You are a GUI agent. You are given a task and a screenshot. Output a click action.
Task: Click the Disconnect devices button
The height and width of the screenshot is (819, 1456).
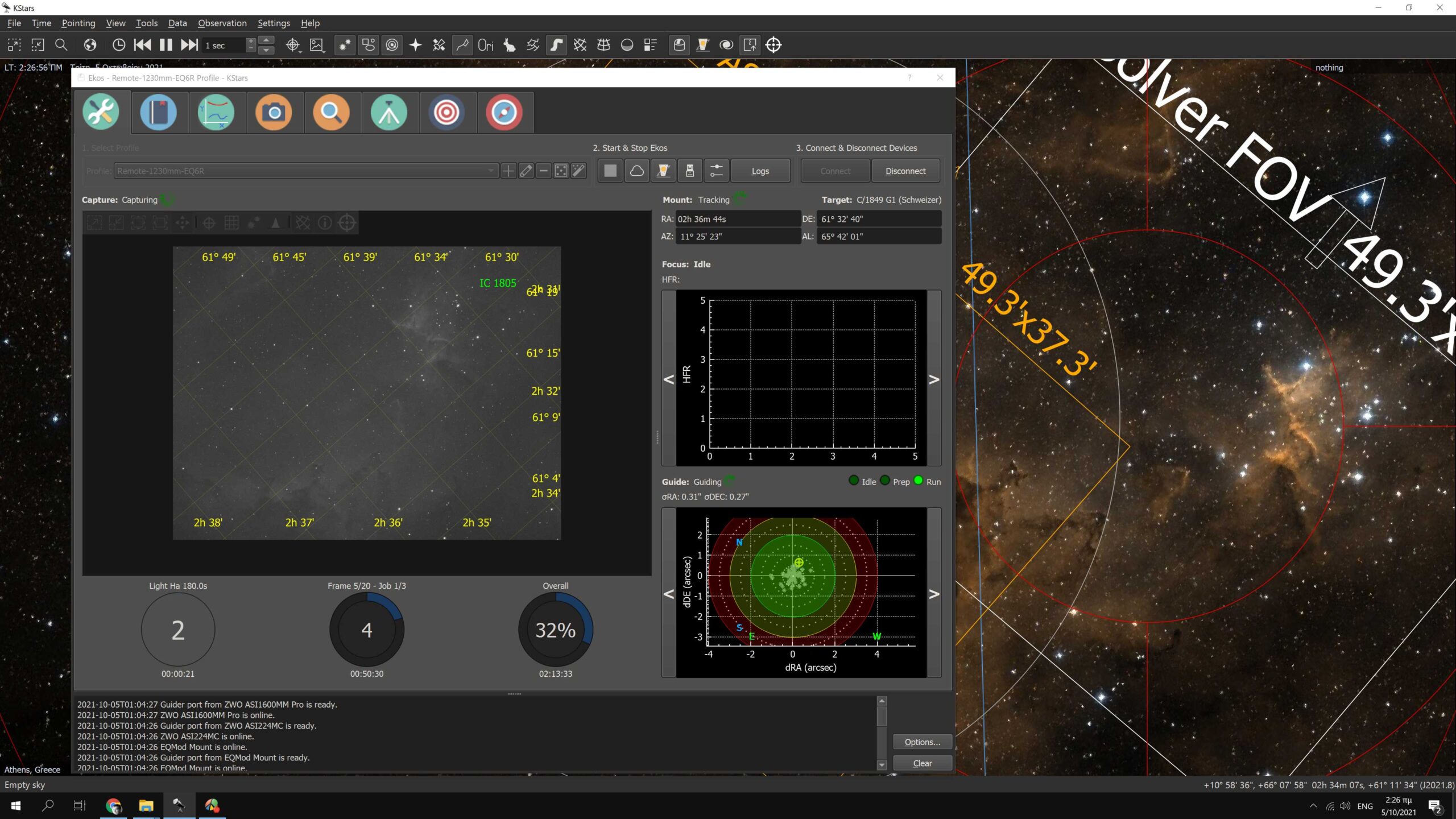click(x=905, y=171)
